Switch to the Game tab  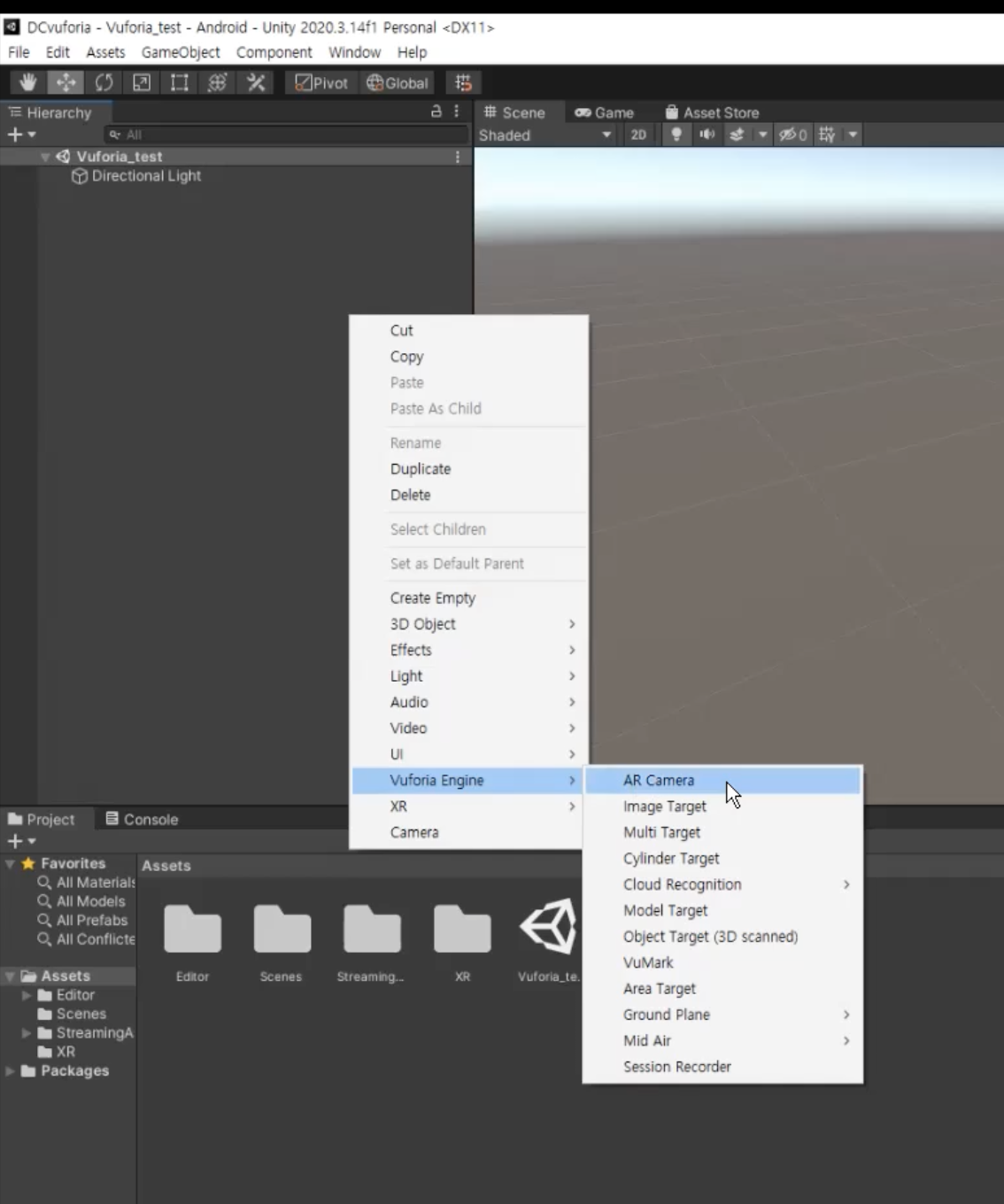604,112
